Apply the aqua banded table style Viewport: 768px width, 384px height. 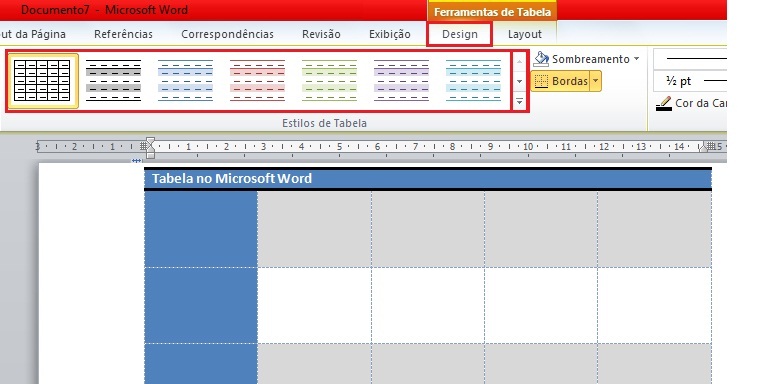473,81
